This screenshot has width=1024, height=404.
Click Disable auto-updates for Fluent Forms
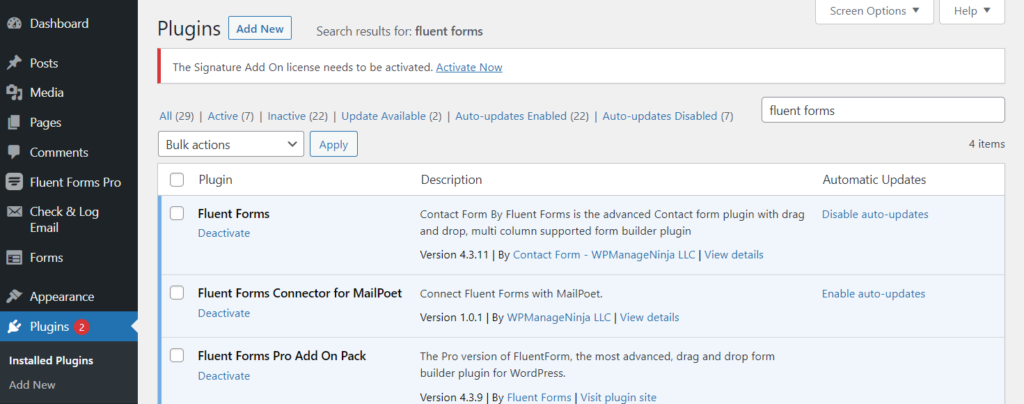(x=875, y=214)
